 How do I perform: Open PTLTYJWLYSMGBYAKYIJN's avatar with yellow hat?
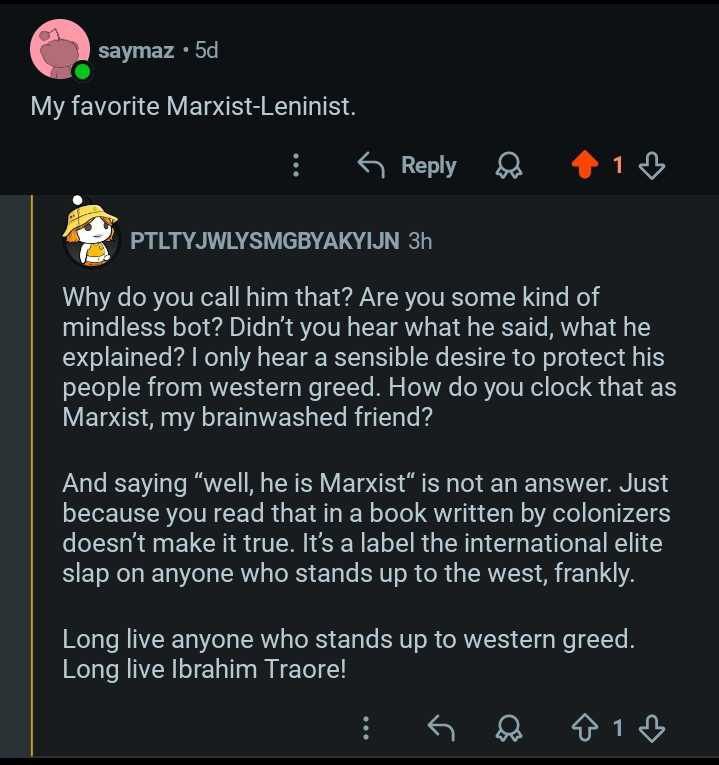pos(91,237)
